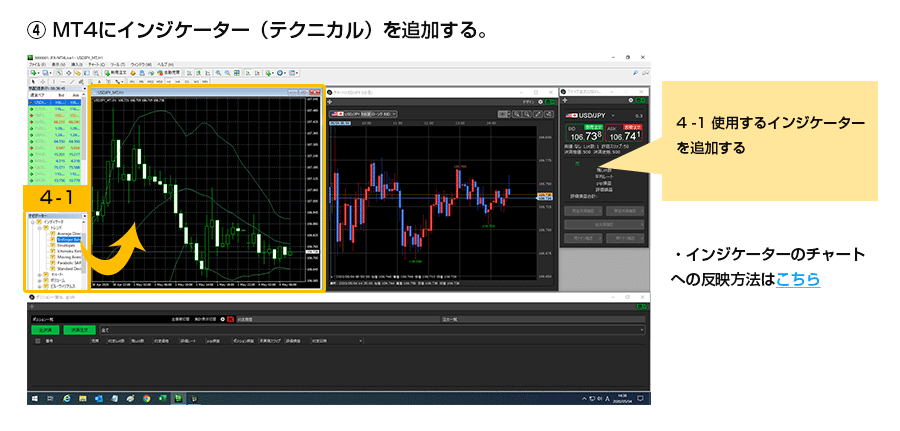Select Standard Deviation indicator in navigator
The height and width of the screenshot is (431, 900).
(69, 269)
